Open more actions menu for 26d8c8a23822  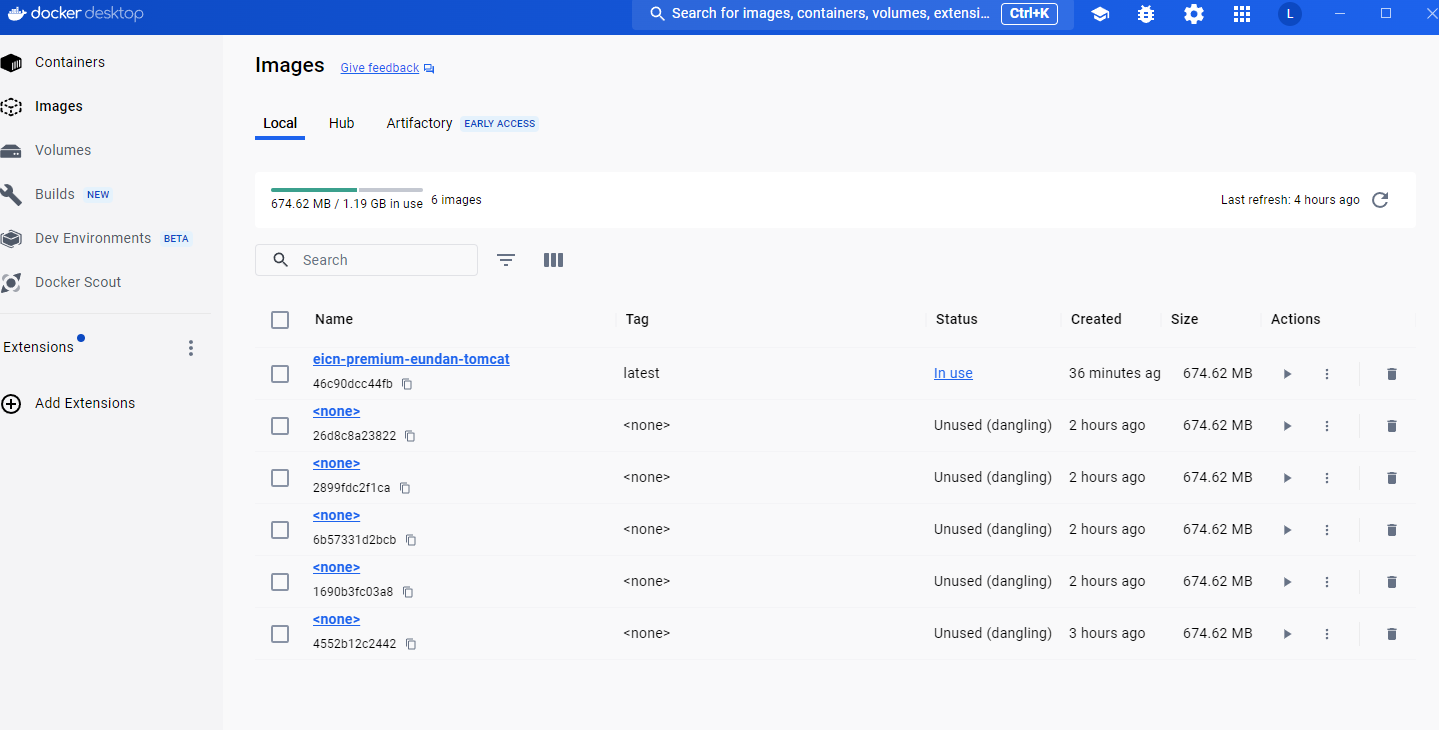[x=1327, y=426]
